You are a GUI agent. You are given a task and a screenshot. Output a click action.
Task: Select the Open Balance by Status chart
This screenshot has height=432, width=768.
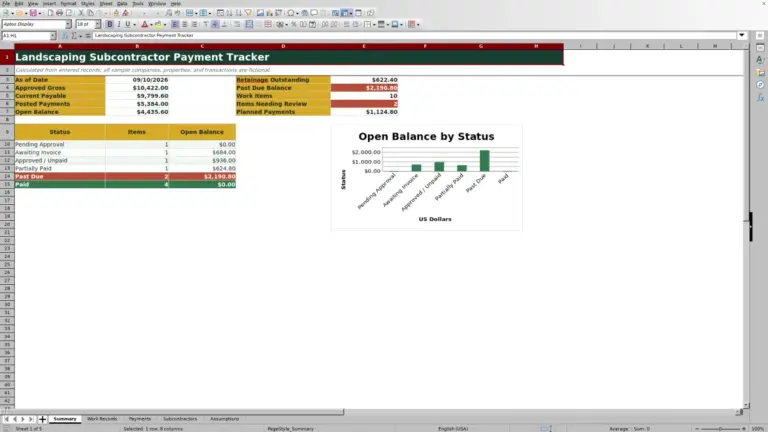(426, 177)
